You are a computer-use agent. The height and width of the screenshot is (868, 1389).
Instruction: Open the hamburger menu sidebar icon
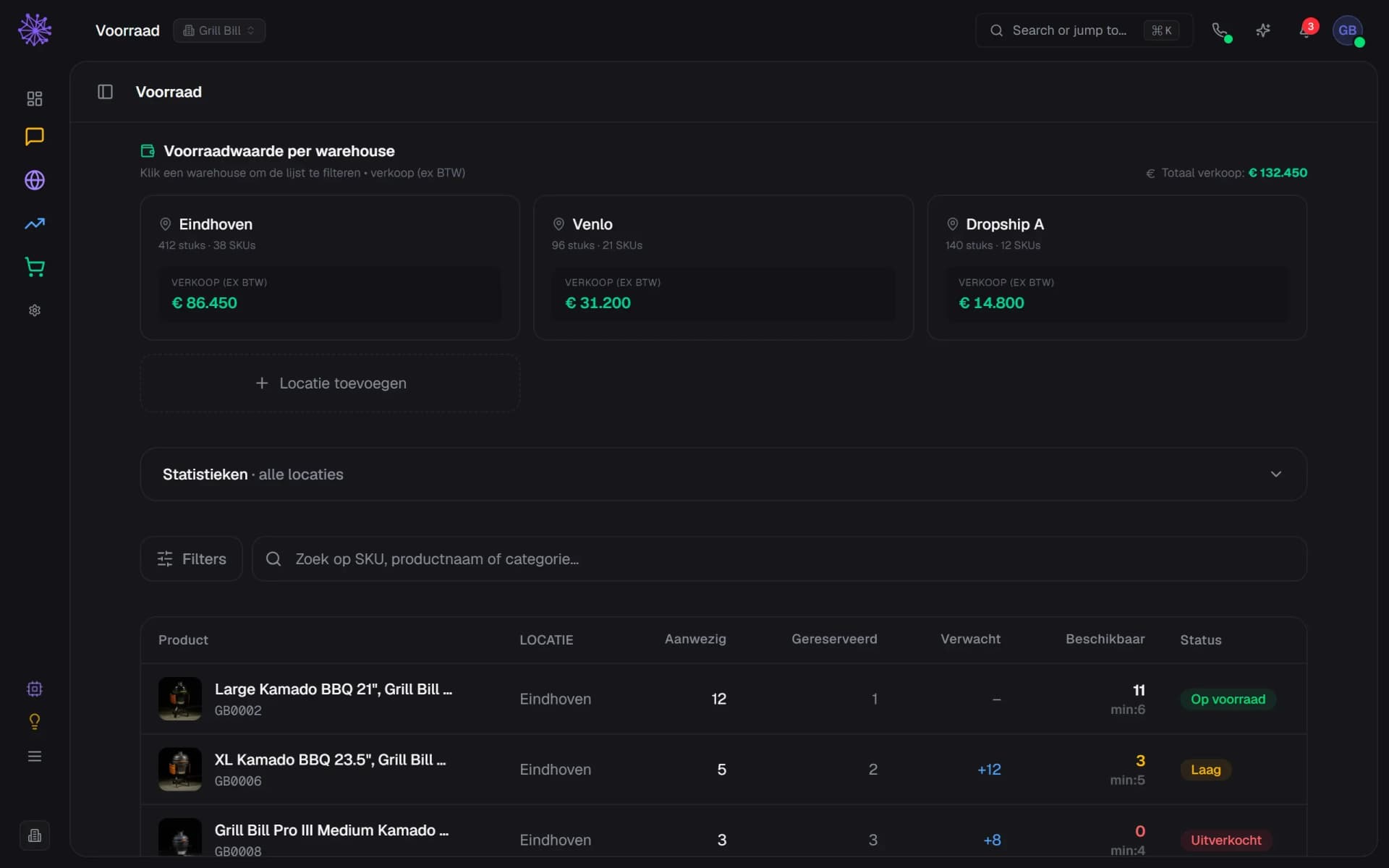coord(35,757)
